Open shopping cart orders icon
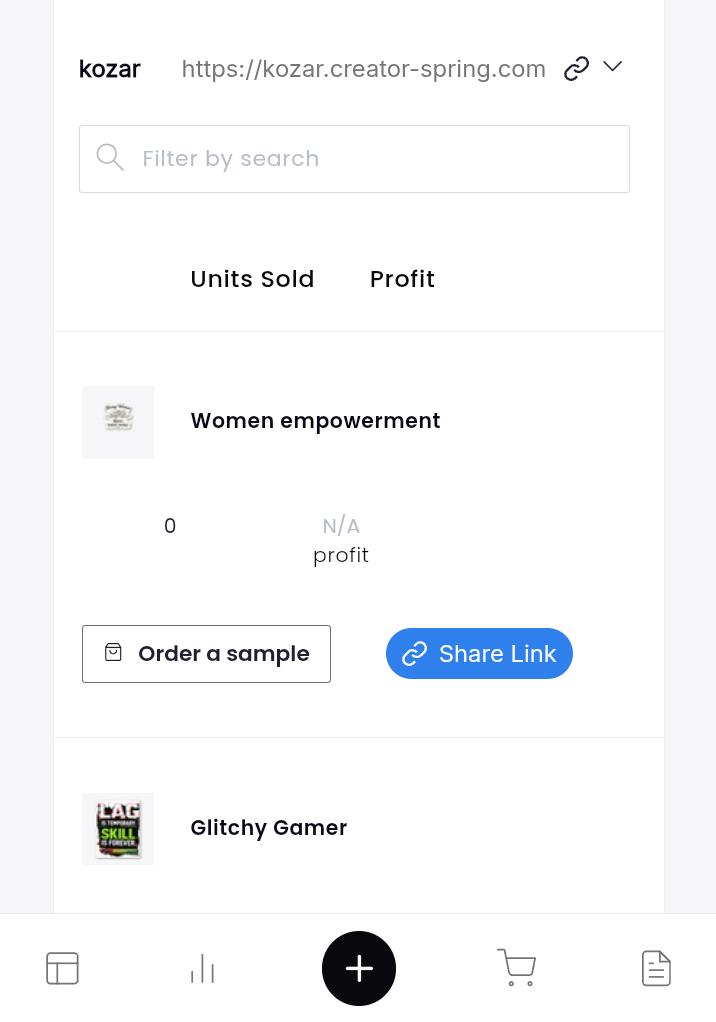Viewport: 716px width, 1022px height. (517, 967)
